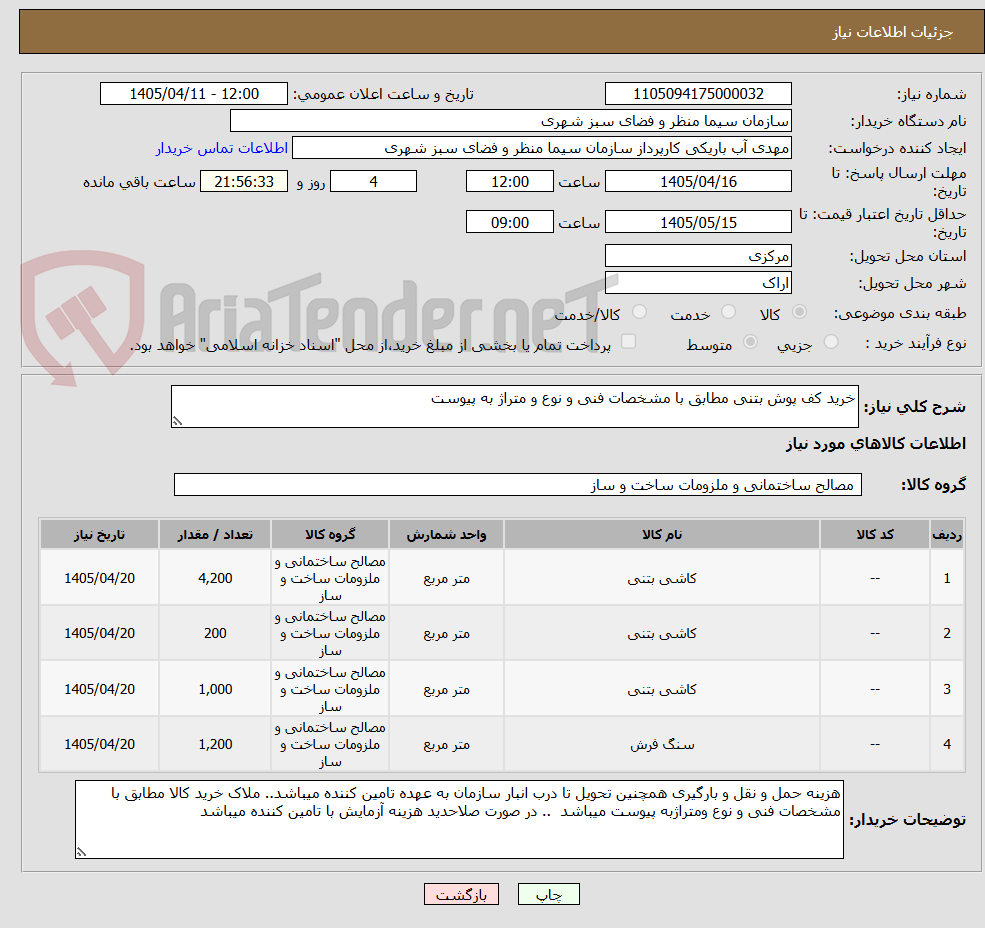Click the quantity cell 1,200

(x=215, y=745)
